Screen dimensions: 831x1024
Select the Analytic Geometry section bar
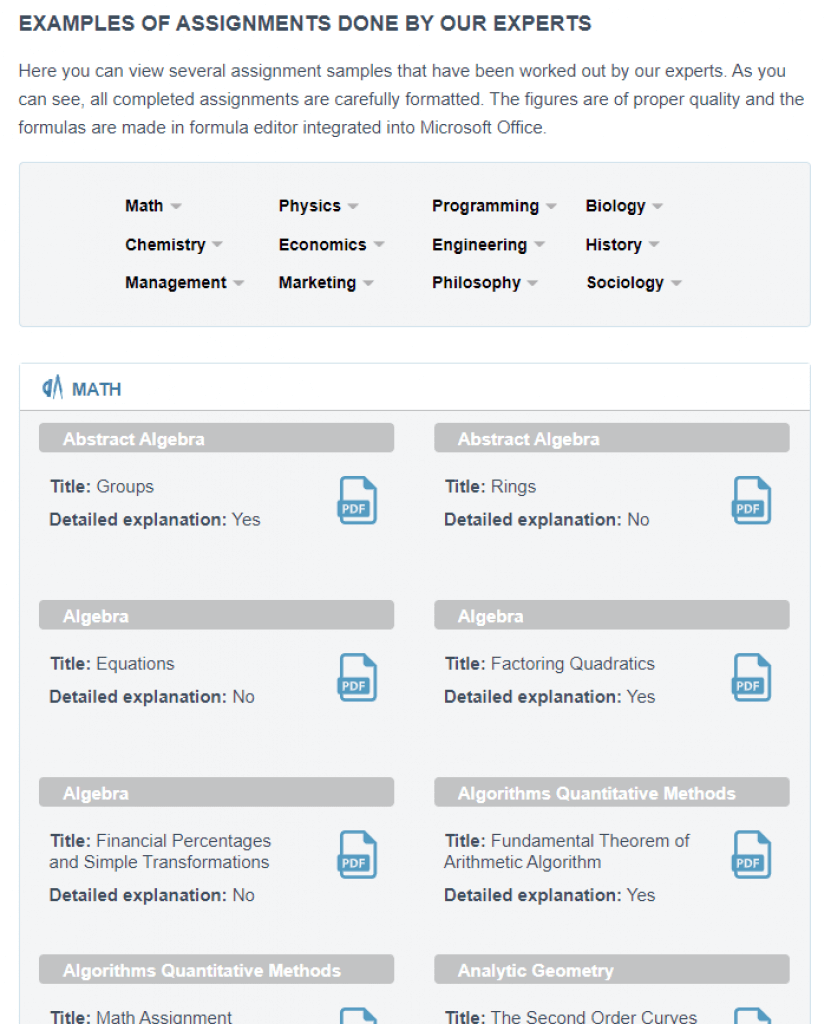[x=611, y=969]
